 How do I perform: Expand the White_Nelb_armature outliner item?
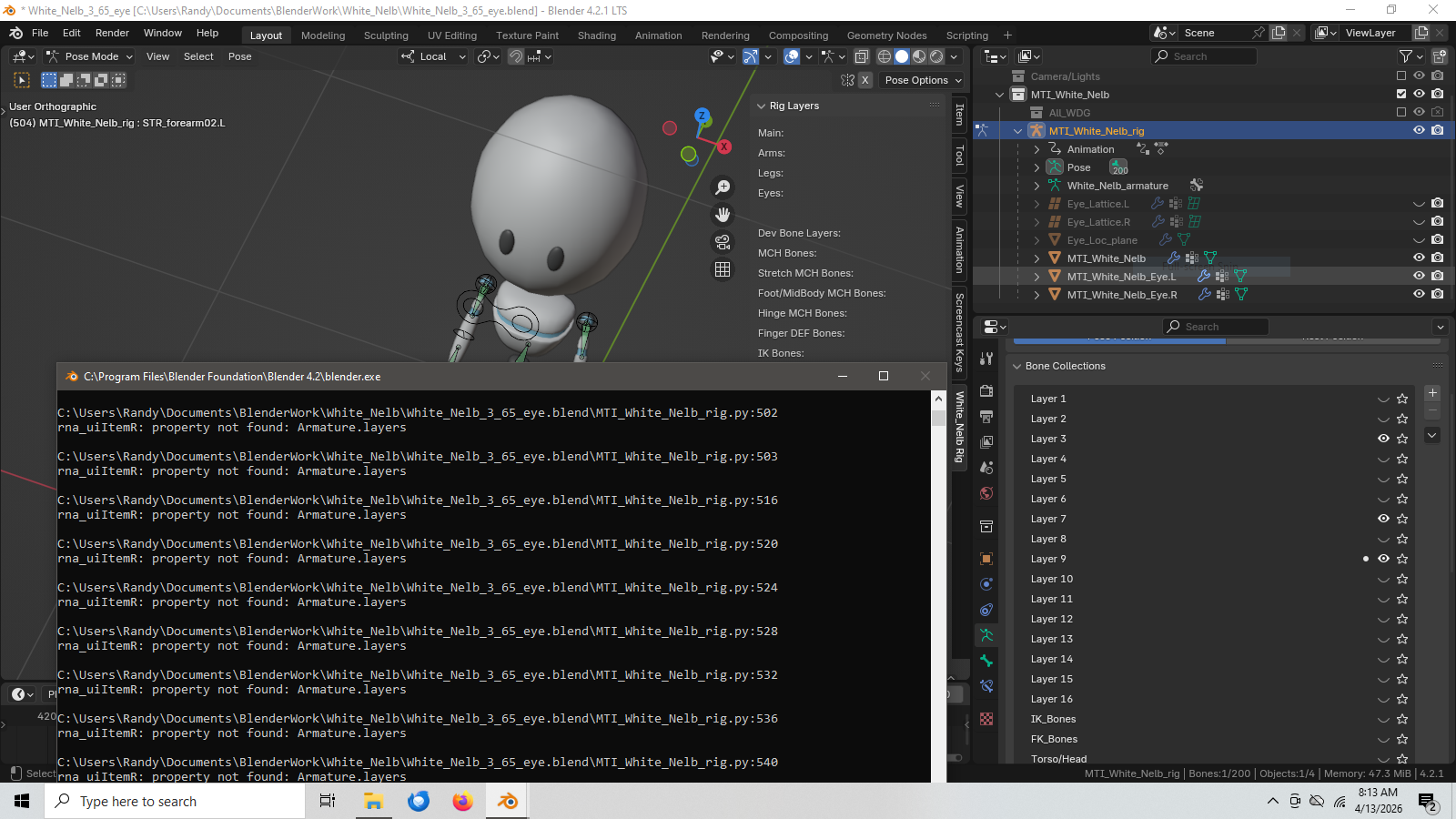pyautogui.click(x=1036, y=186)
